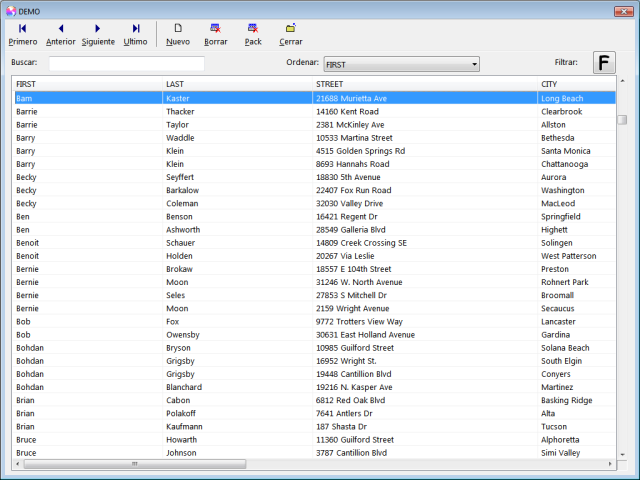Delete the record using Borrar
The height and width of the screenshot is (480, 640).
[x=215, y=34]
